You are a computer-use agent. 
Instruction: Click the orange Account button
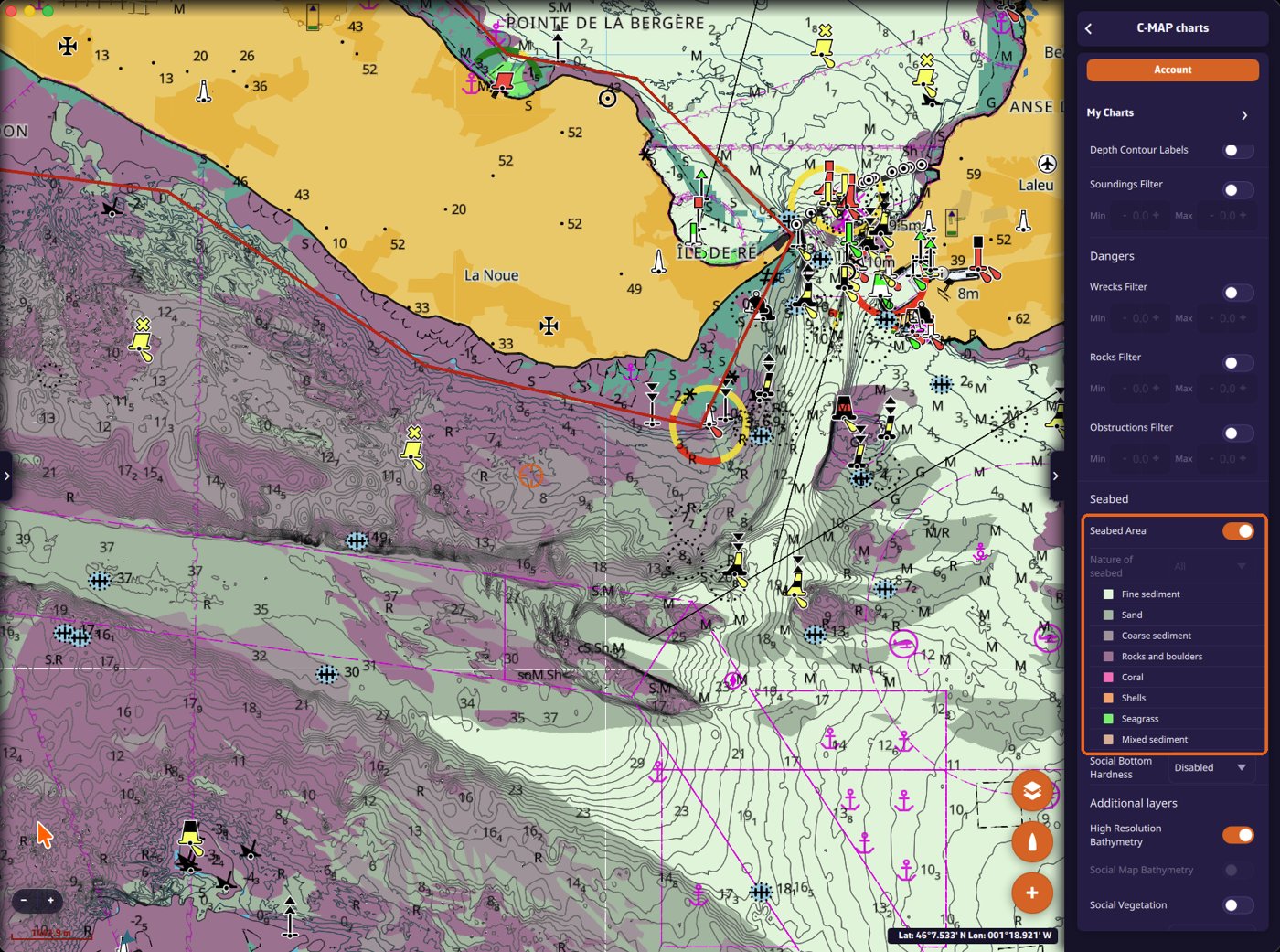[x=1172, y=70]
